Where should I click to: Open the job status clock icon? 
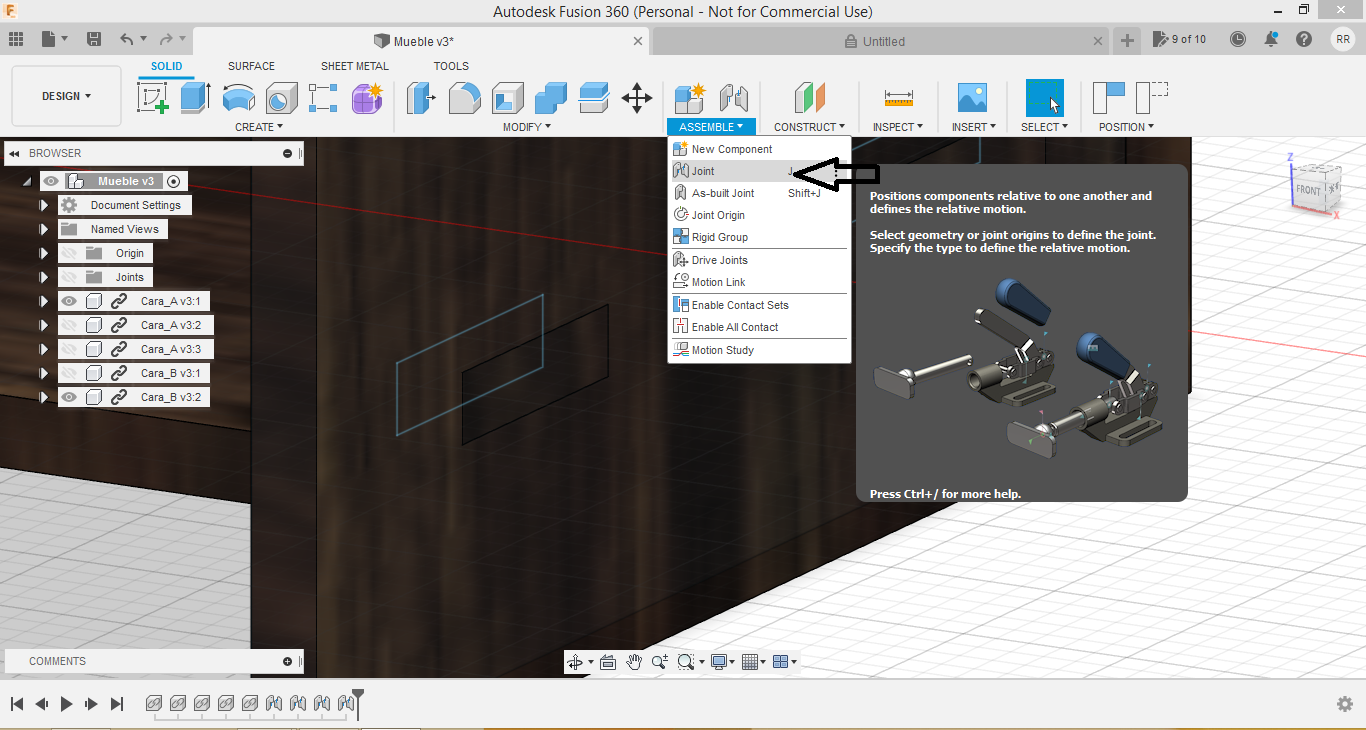pyautogui.click(x=1238, y=40)
